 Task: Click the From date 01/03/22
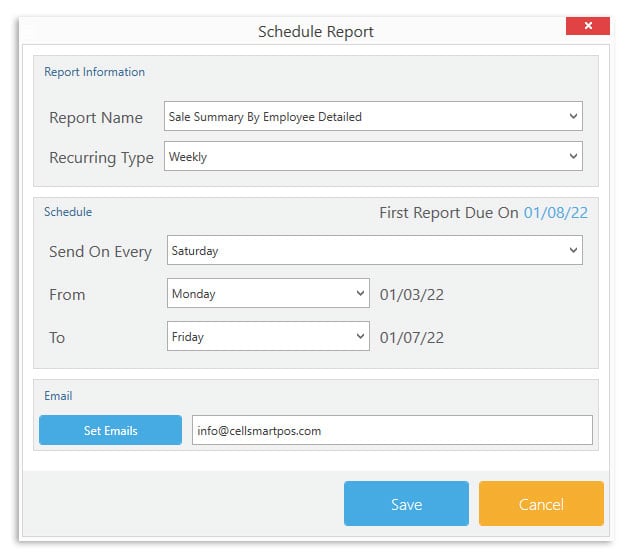point(412,295)
